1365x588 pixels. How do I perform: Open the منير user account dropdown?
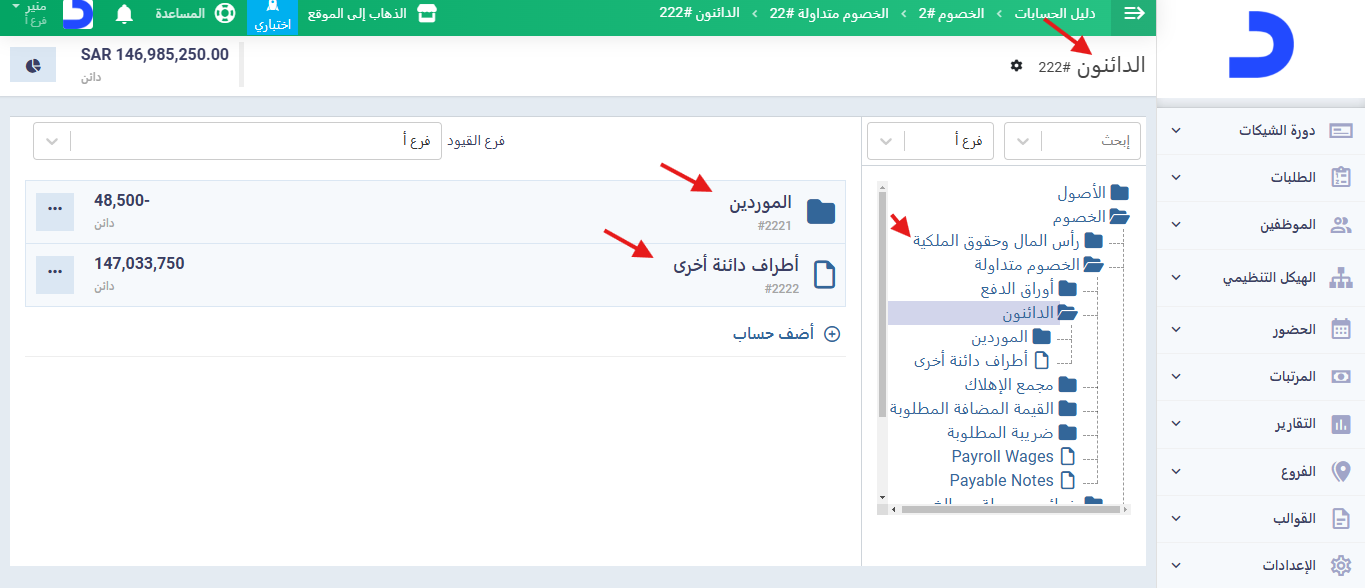[x=30, y=13]
